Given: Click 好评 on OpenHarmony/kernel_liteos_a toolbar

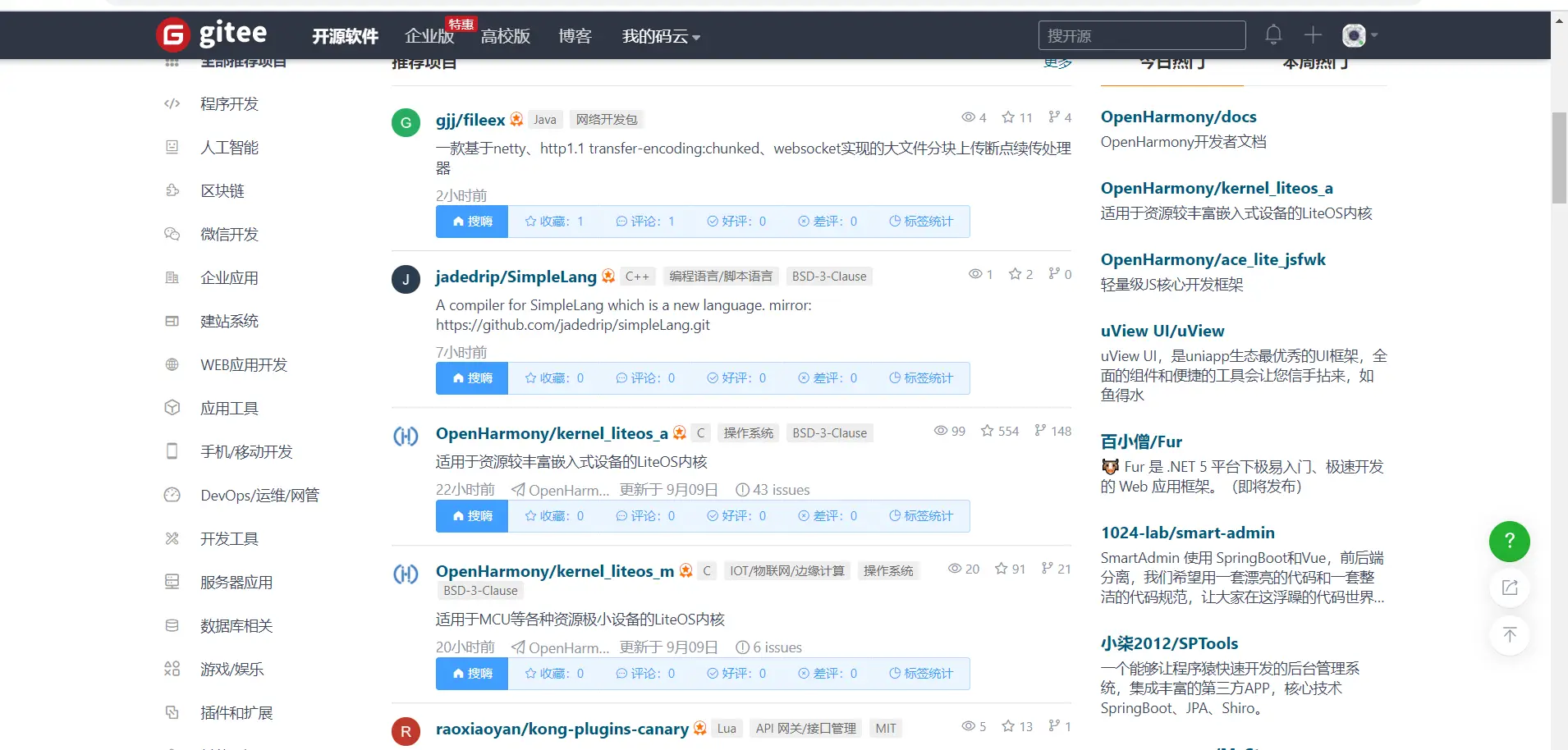Looking at the screenshot, I should click(736, 516).
